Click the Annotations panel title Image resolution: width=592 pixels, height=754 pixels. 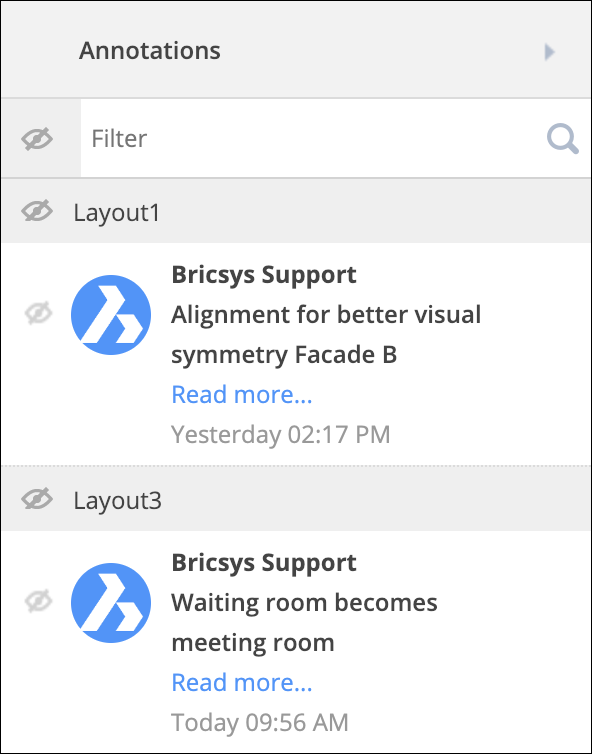tap(150, 50)
